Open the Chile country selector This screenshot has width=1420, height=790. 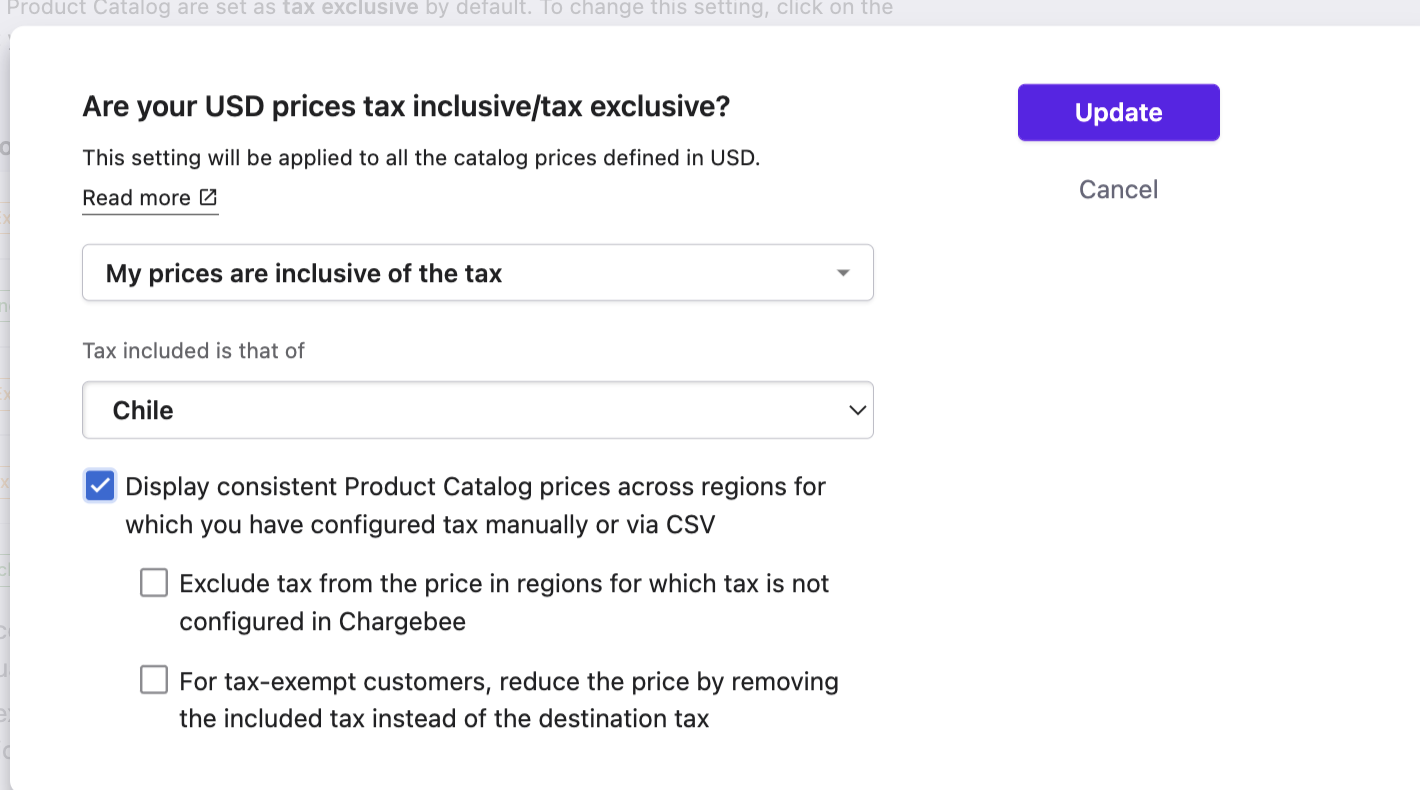click(478, 410)
